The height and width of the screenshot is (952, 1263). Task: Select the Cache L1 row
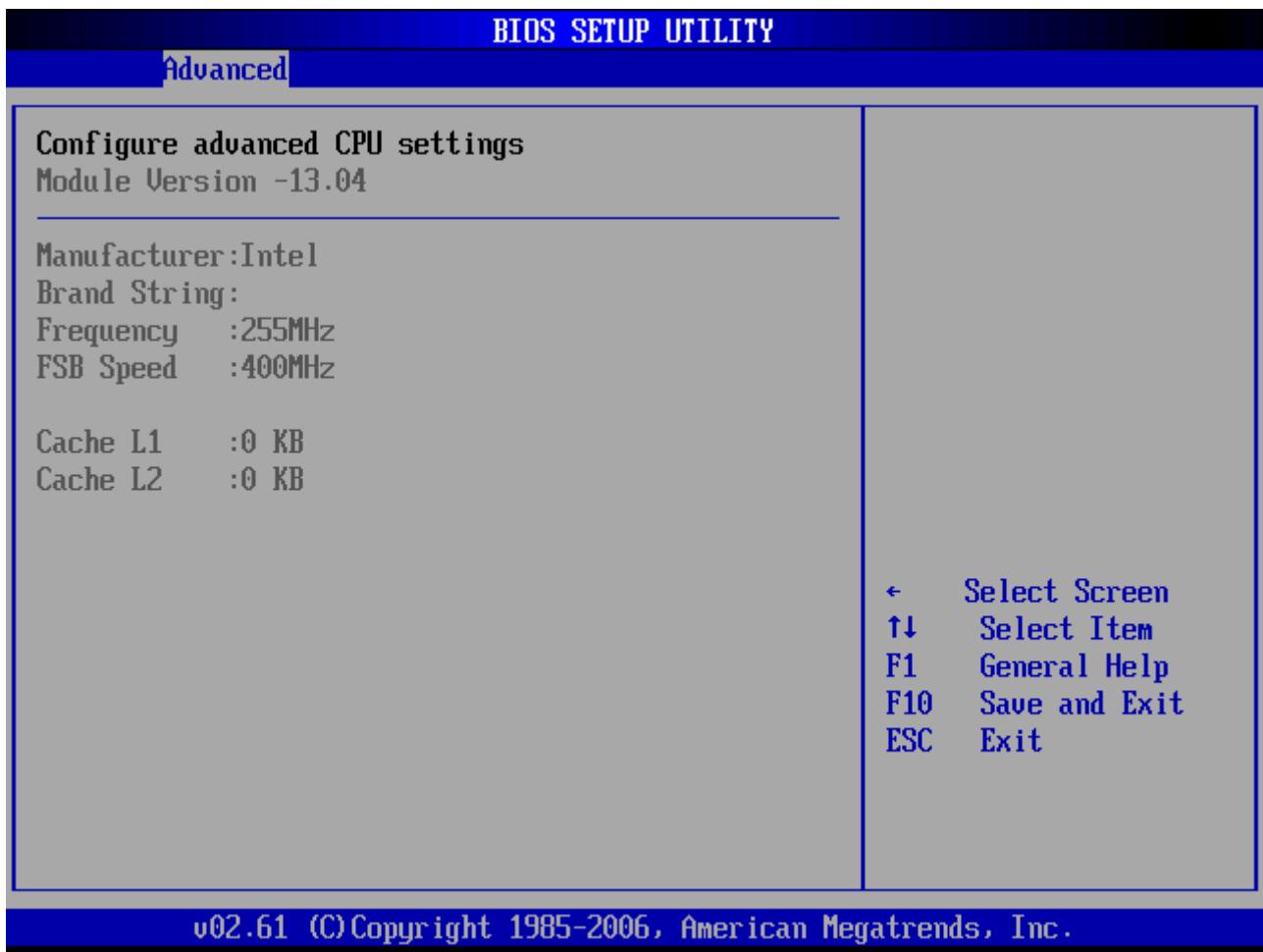coord(170,443)
